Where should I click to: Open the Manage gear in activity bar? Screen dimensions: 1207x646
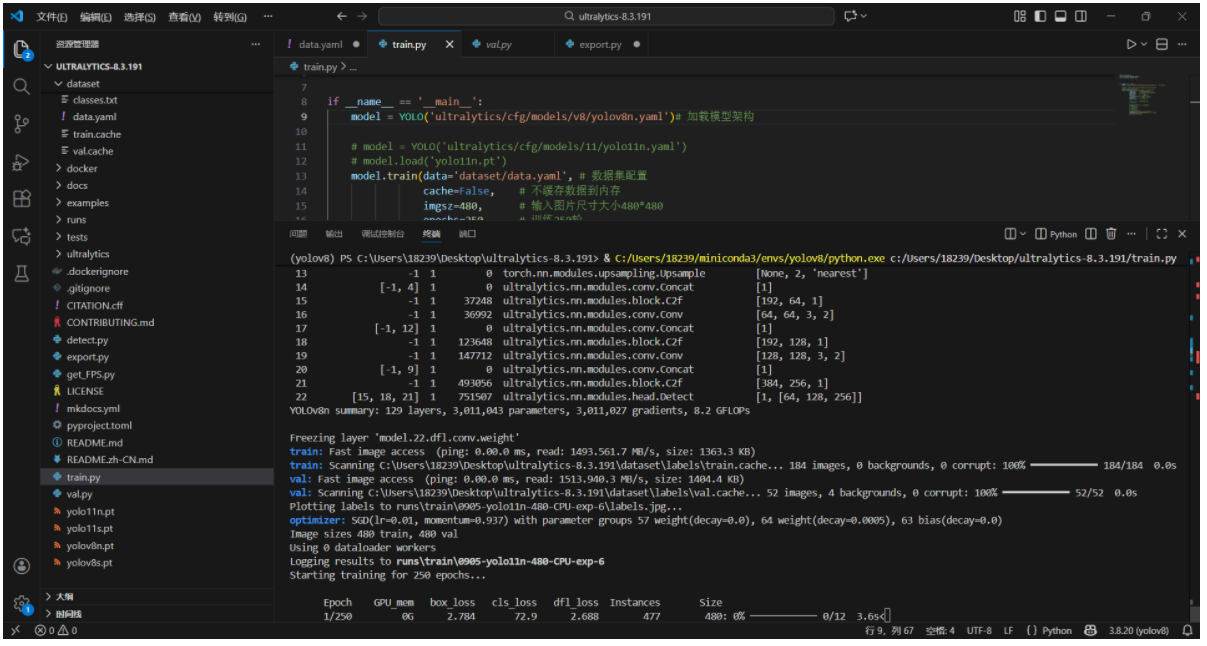pyautogui.click(x=21, y=603)
